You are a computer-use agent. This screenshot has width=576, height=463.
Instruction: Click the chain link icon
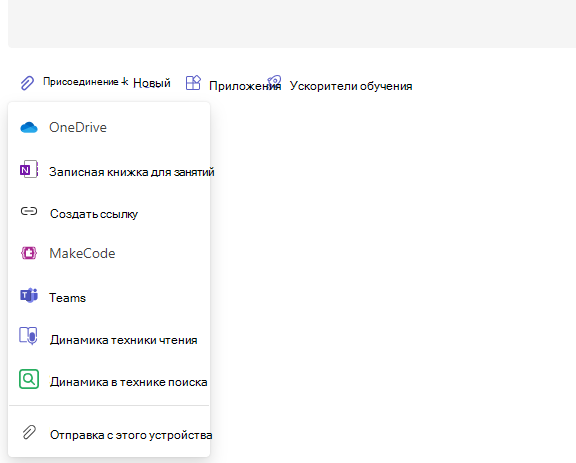[29, 211]
